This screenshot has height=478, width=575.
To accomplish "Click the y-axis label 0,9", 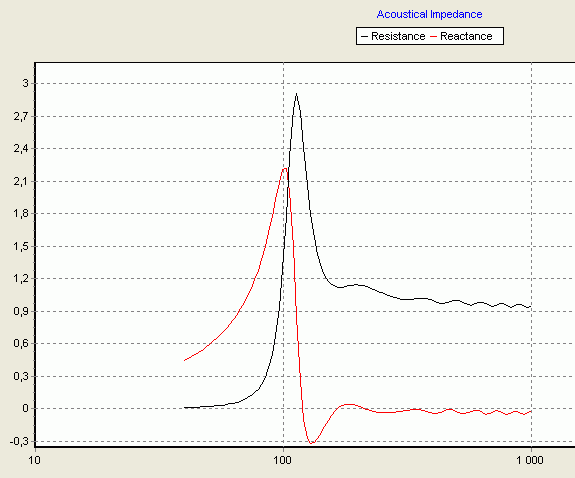I will click(21, 311).
